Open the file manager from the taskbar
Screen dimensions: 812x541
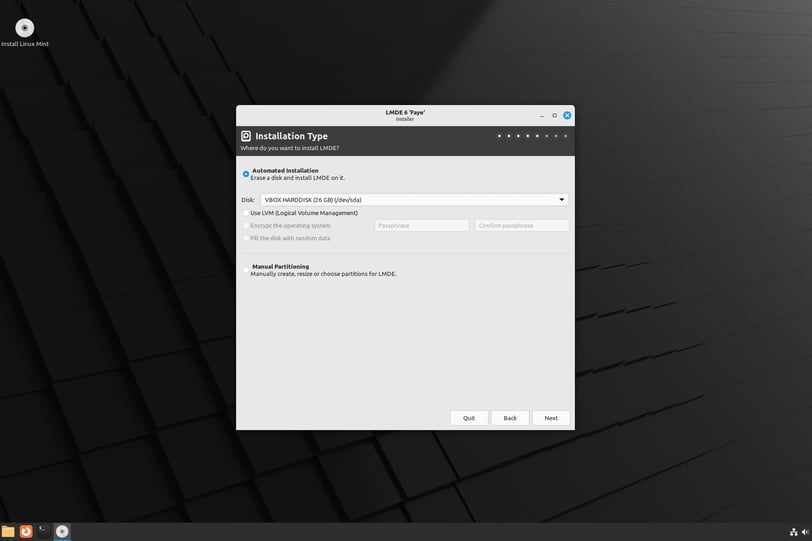(x=8, y=531)
